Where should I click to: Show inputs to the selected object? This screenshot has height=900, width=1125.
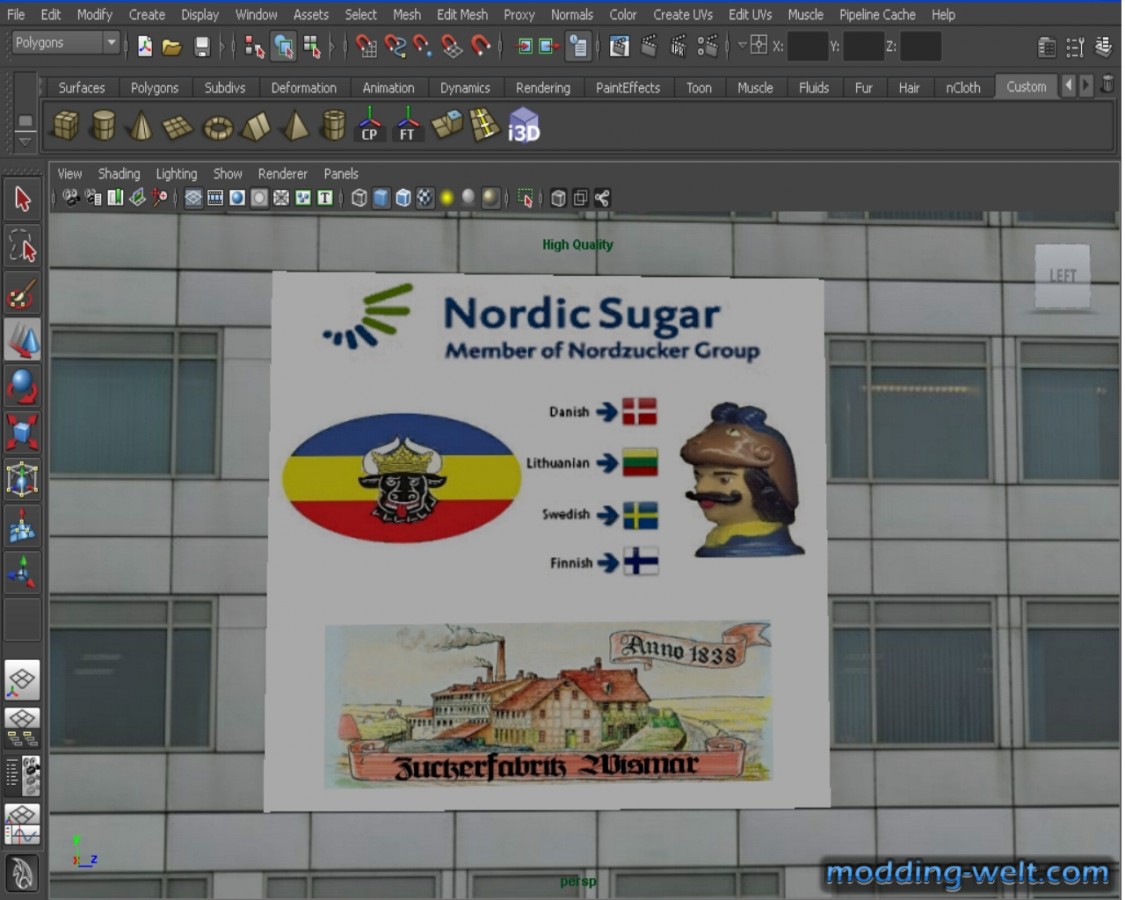(525, 47)
